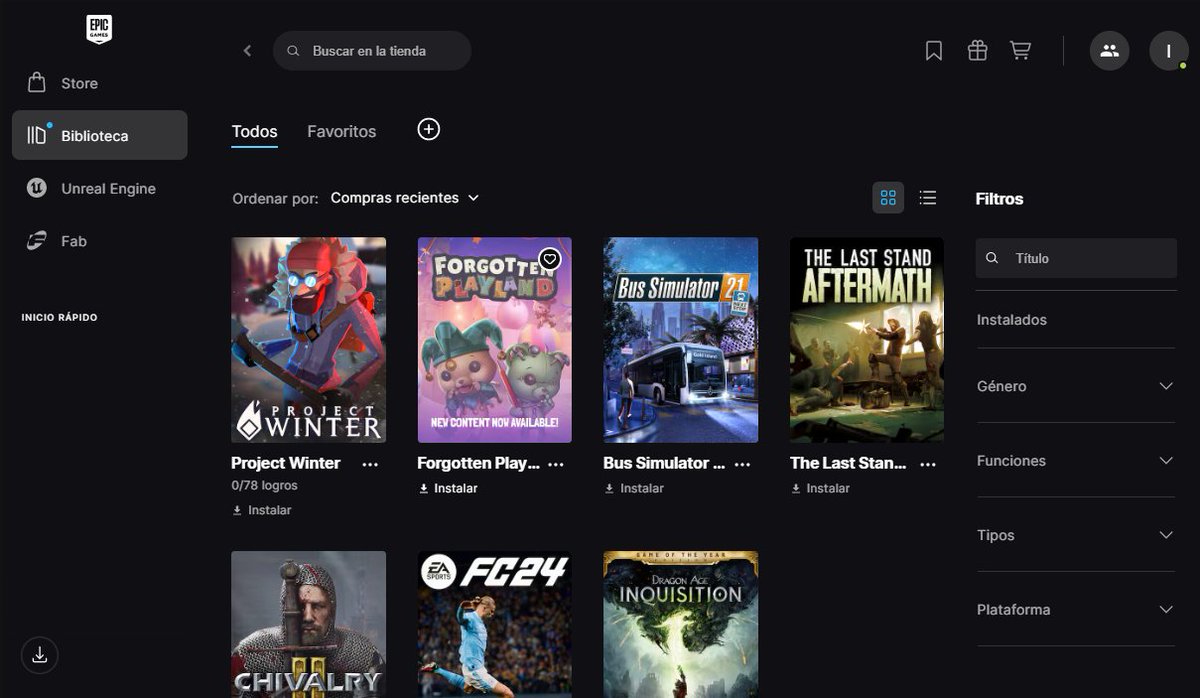Toggle favorite heart on Forgotten Playland
The image size is (1200, 698).
point(549,259)
